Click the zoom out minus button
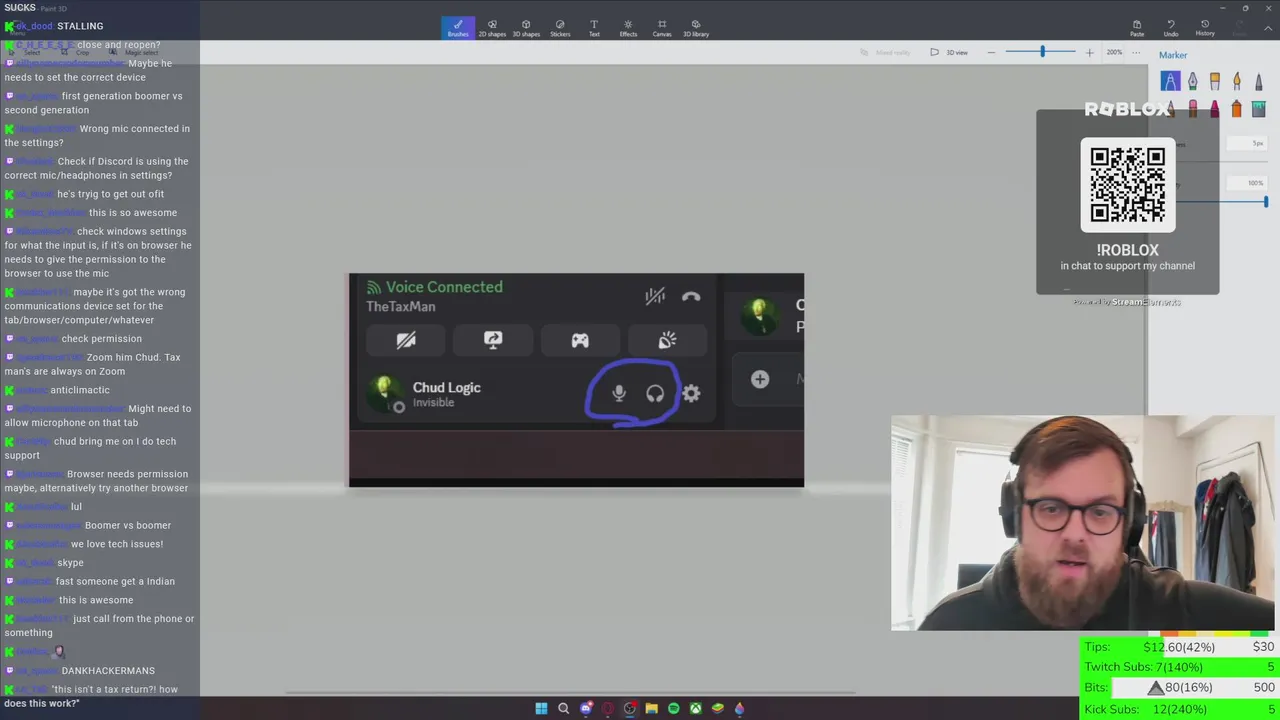1280x720 pixels. pos(991,52)
